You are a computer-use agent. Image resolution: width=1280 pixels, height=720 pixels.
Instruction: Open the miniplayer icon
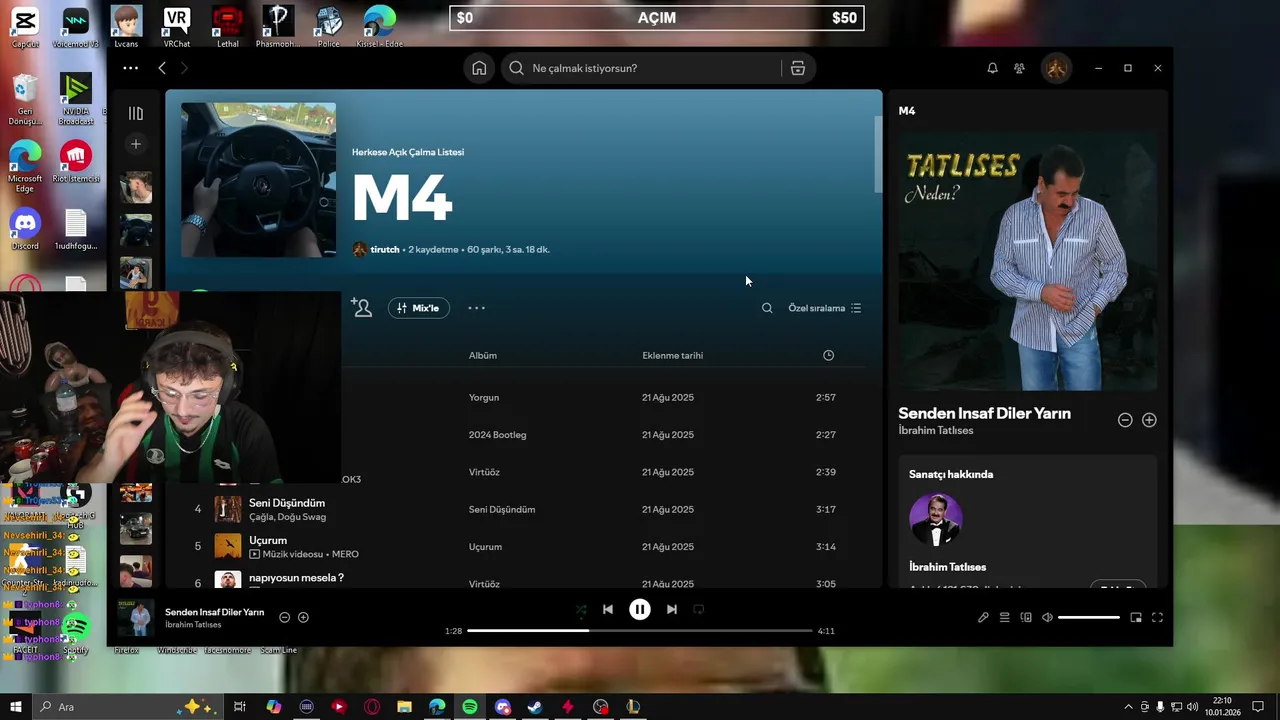click(x=1136, y=618)
